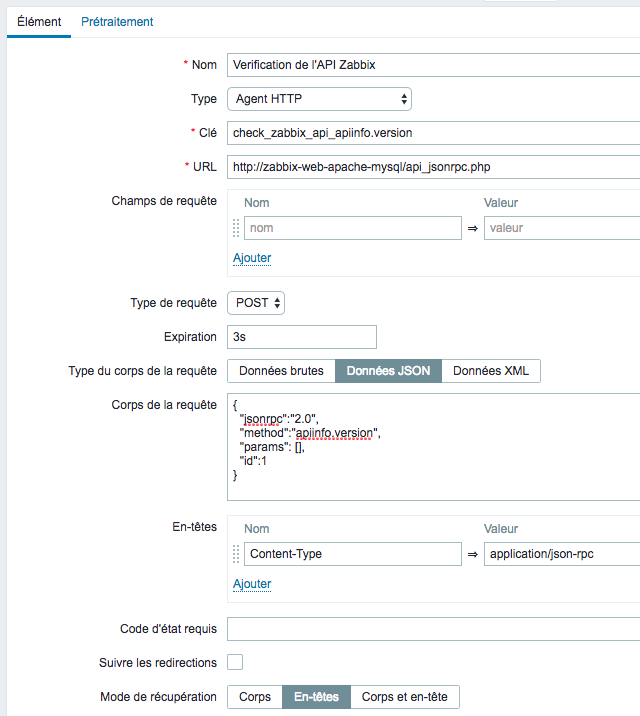
Task: Click the URL input field
Action: (434, 167)
